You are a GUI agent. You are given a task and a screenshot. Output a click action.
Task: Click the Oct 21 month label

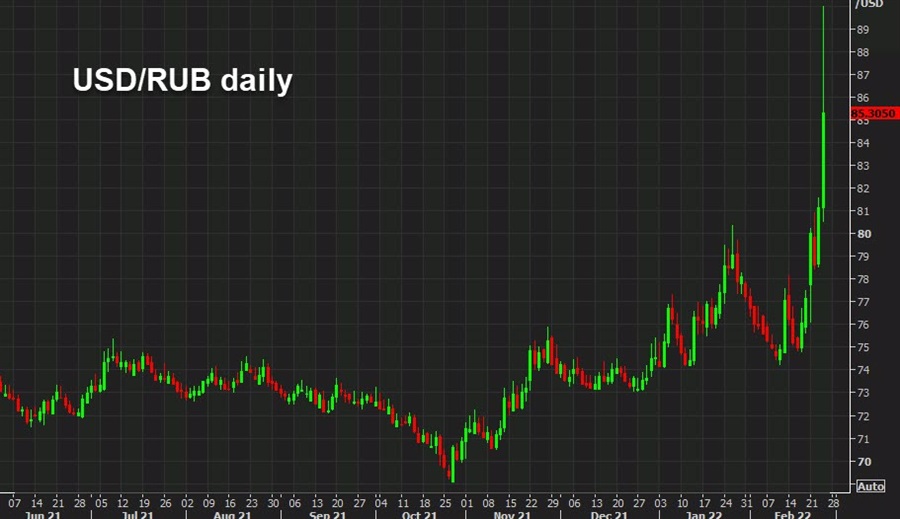(x=419, y=514)
